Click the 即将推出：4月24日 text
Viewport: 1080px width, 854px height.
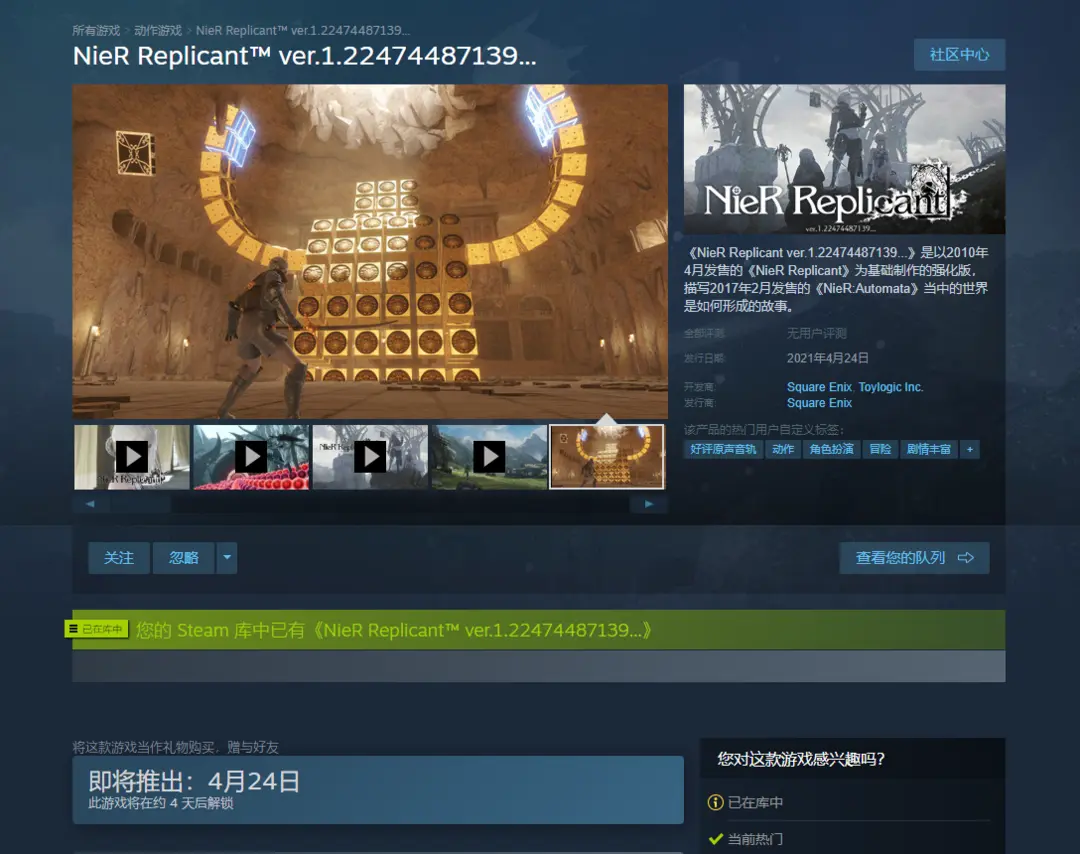[x=194, y=782]
